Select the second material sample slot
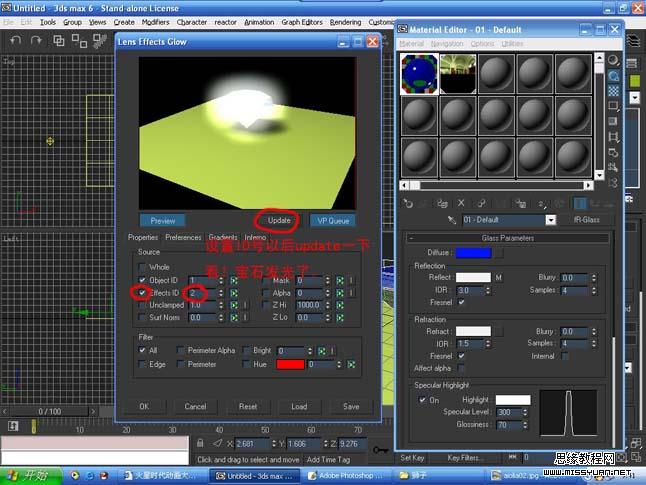 click(458, 74)
